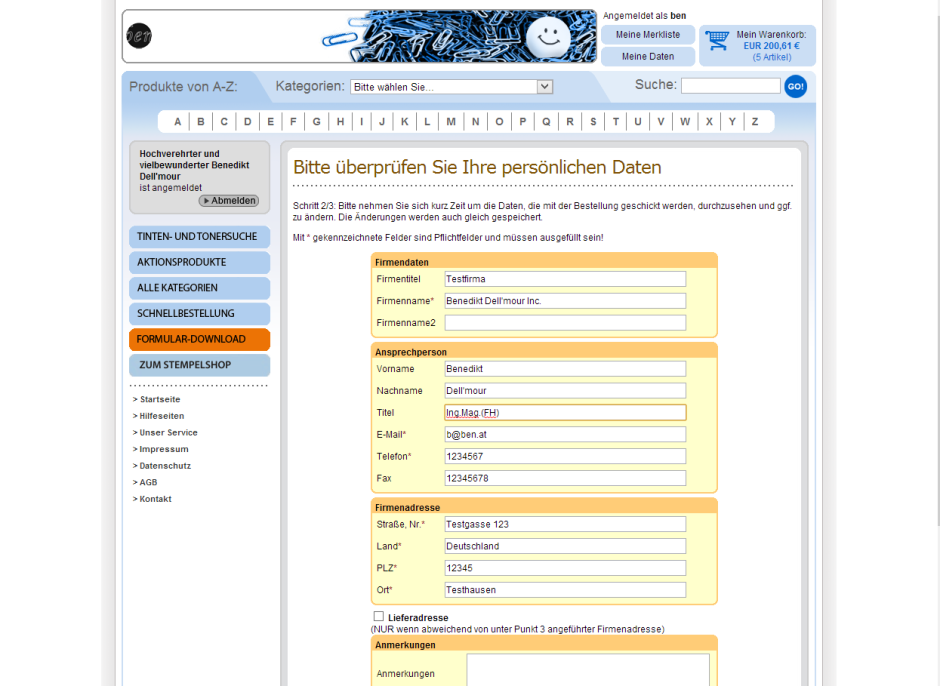Select letter X in product index
The height and width of the screenshot is (686, 940).
709,122
